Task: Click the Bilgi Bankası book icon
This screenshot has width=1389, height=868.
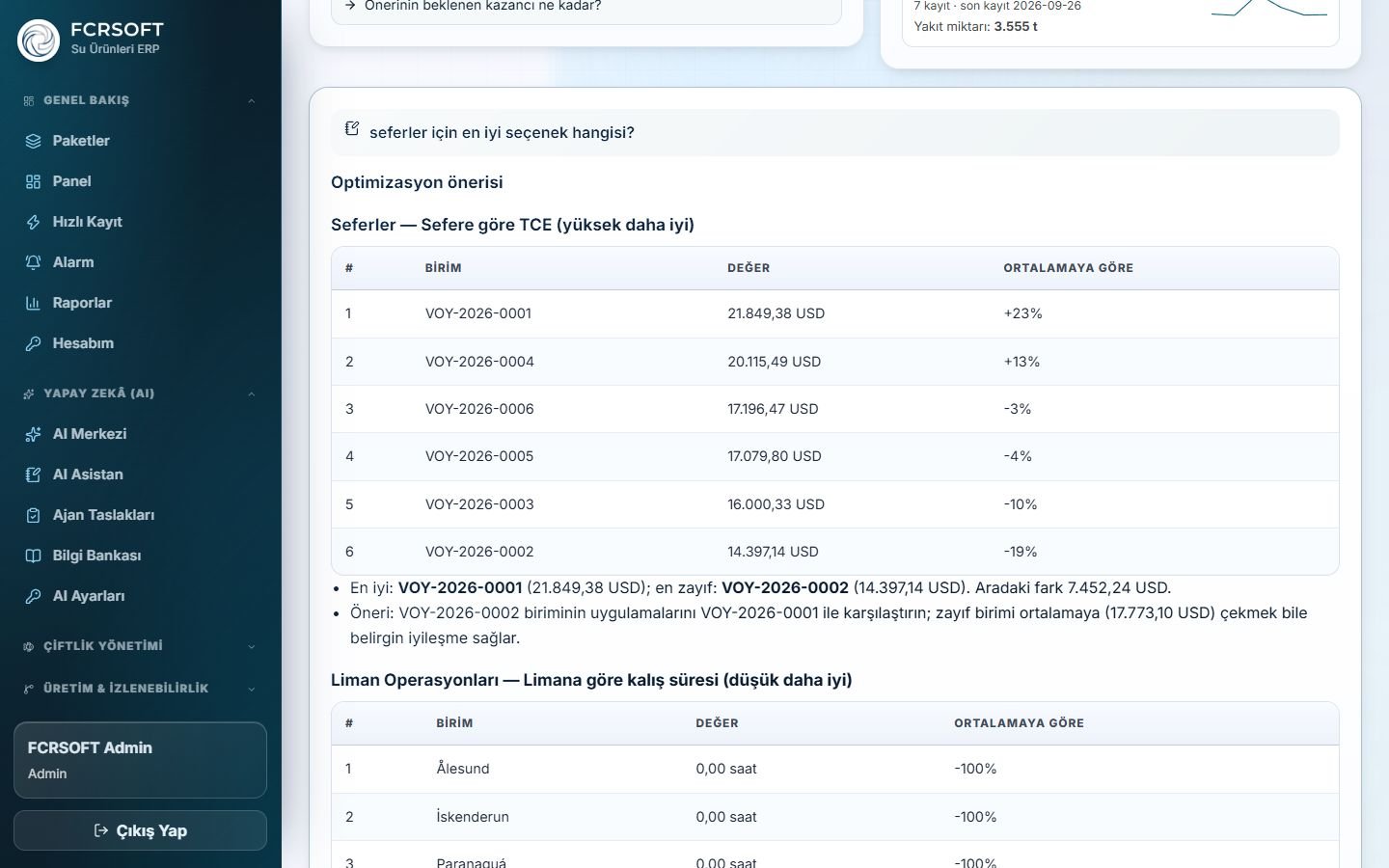Action: tap(33, 556)
